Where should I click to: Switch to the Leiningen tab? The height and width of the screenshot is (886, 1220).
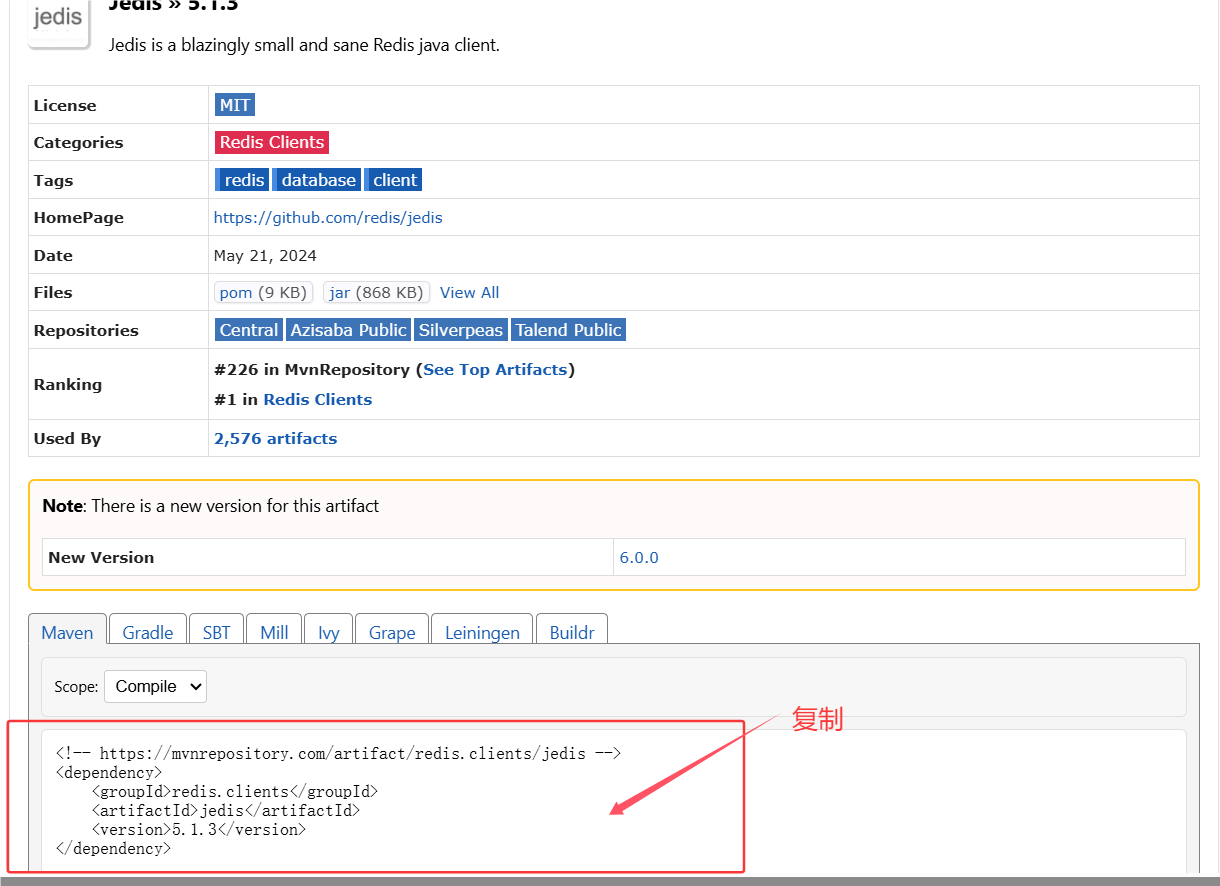482,632
